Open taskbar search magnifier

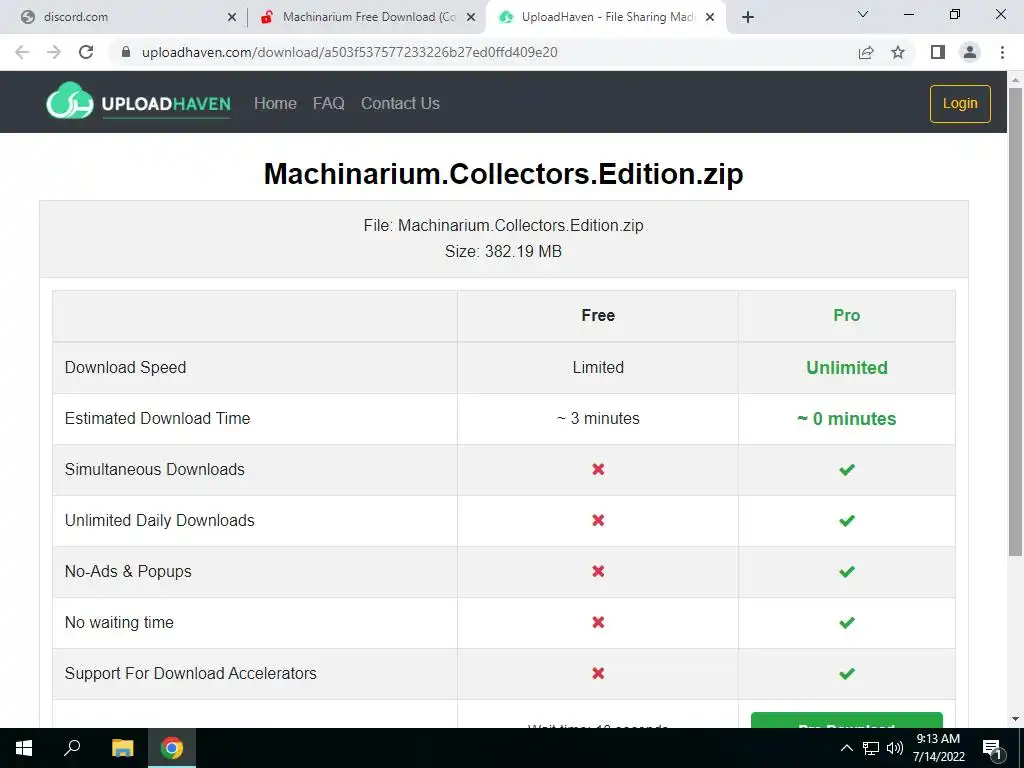[72, 748]
